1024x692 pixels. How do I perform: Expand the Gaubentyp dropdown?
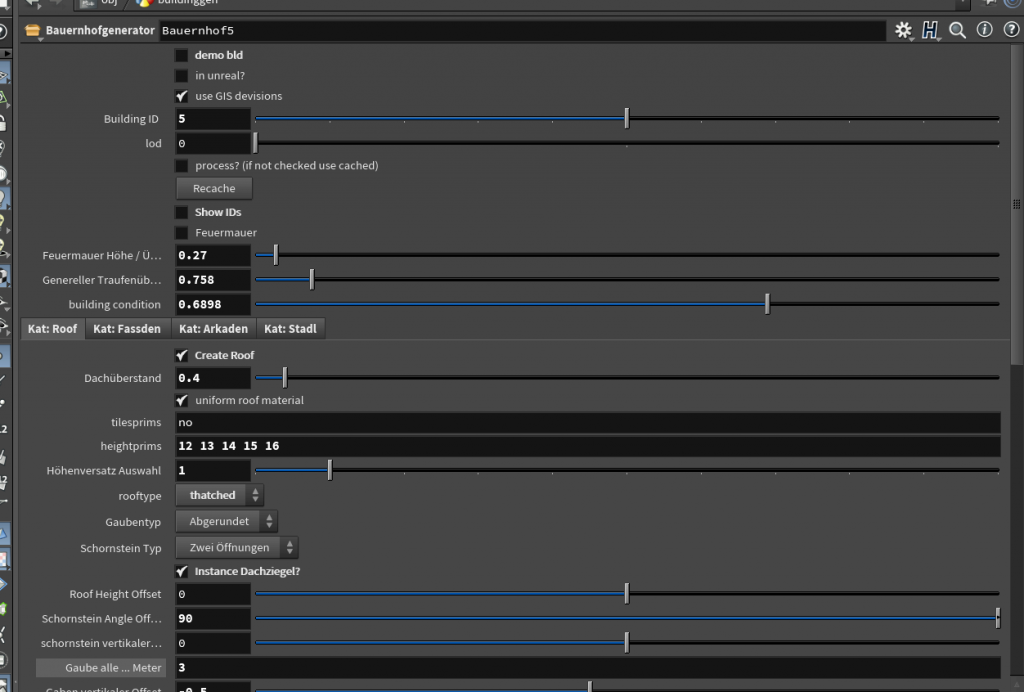click(227, 521)
